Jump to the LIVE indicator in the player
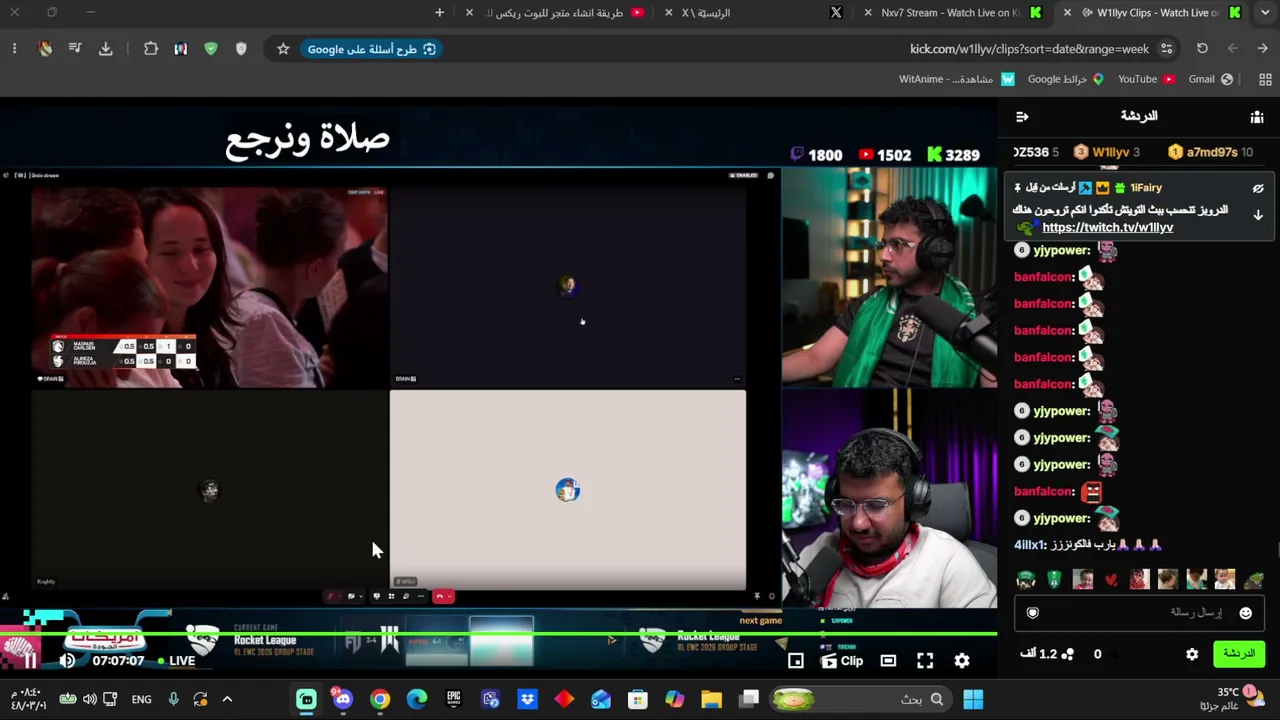 pos(176,660)
